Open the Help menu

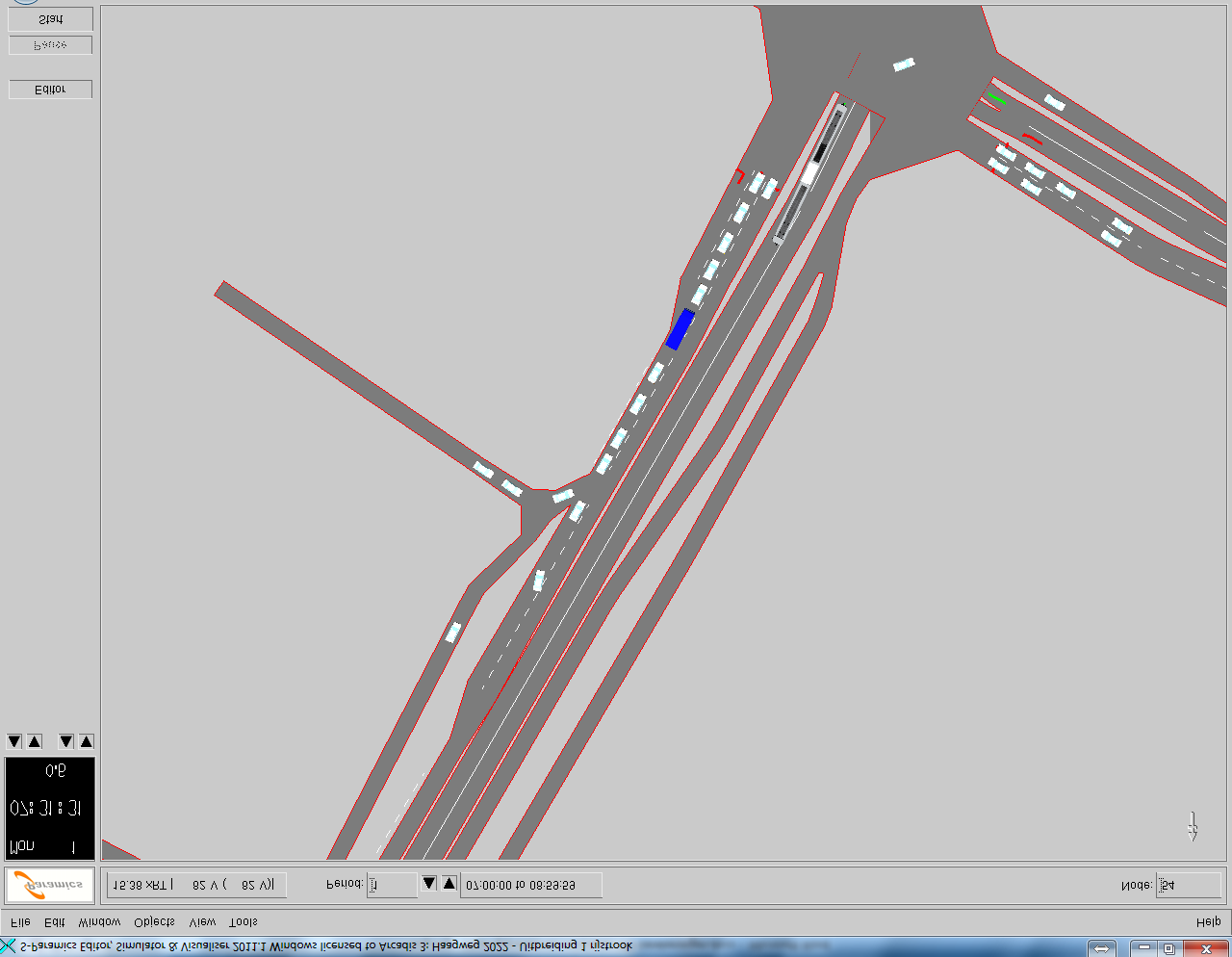1208,922
